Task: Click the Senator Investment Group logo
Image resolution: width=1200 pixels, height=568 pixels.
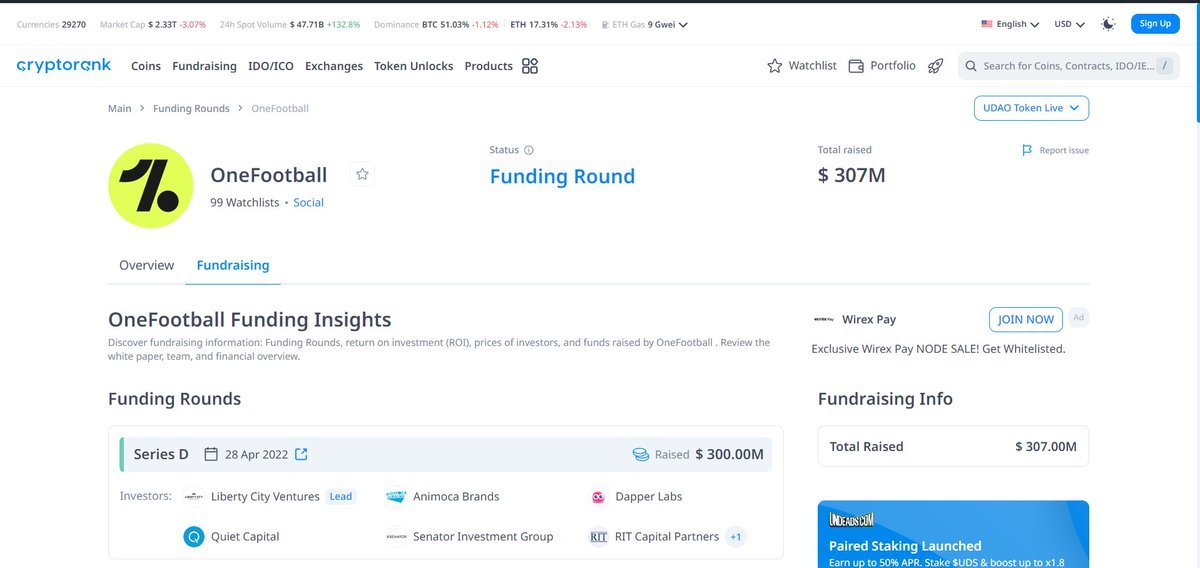Action: click(396, 537)
